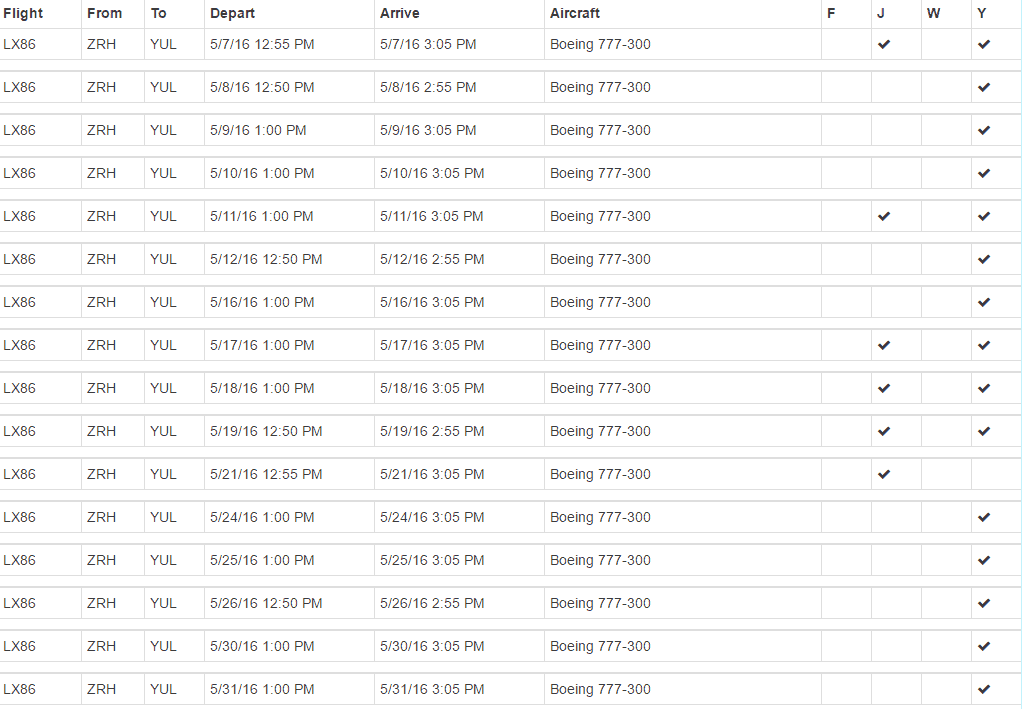Click J class checkmark for 5/21/16 flight

884,474
